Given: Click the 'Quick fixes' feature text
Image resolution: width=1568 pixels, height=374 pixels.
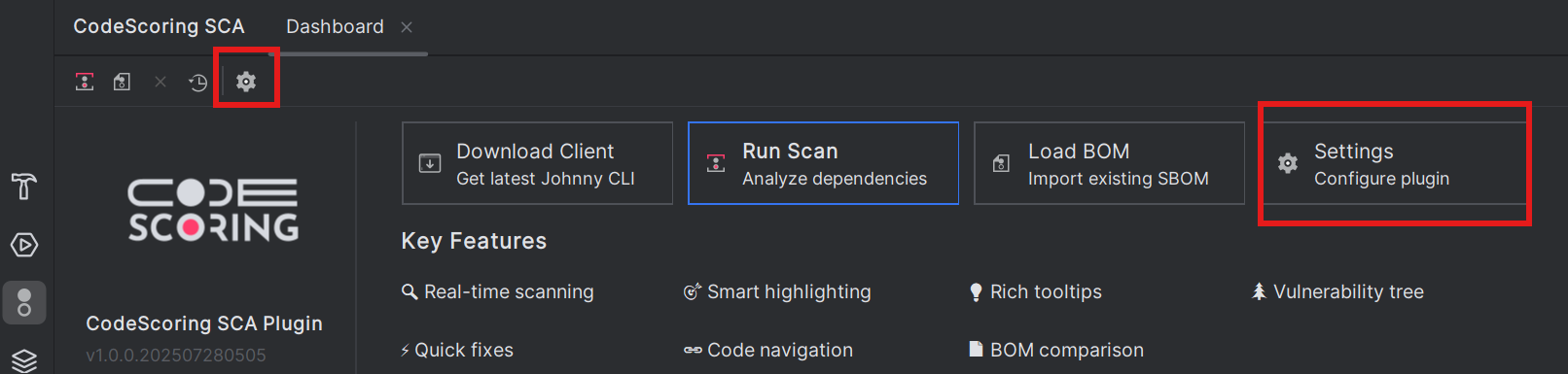Looking at the screenshot, I should point(464,350).
